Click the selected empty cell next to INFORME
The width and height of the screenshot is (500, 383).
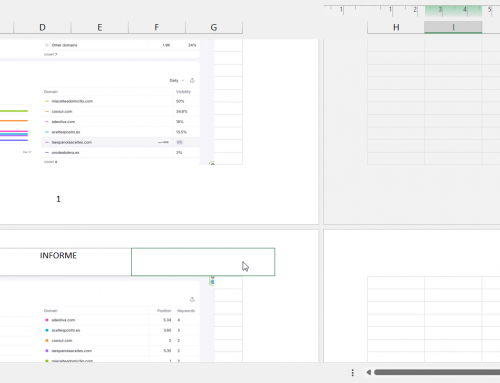point(203,262)
